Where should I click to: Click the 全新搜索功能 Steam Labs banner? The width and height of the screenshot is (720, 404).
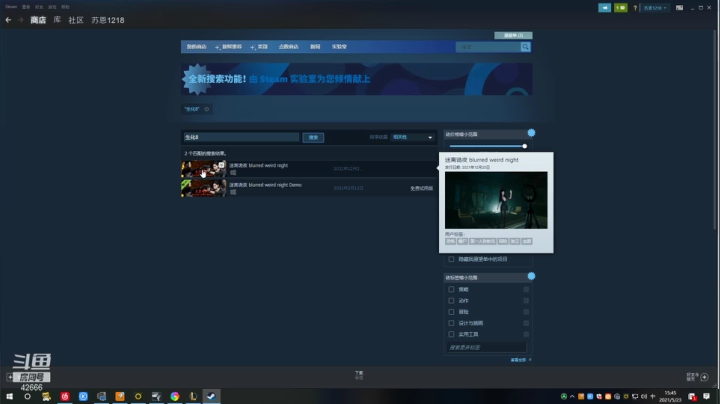(x=357, y=79)
